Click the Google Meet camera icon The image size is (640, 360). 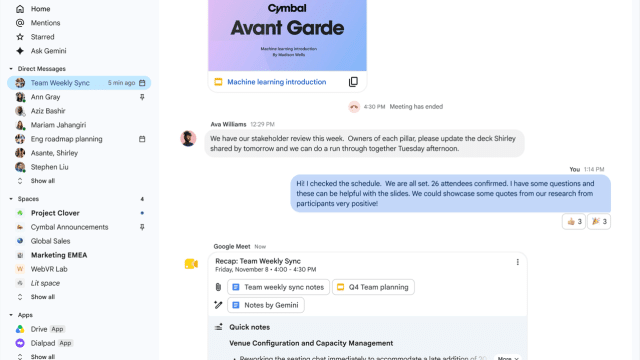191,264
